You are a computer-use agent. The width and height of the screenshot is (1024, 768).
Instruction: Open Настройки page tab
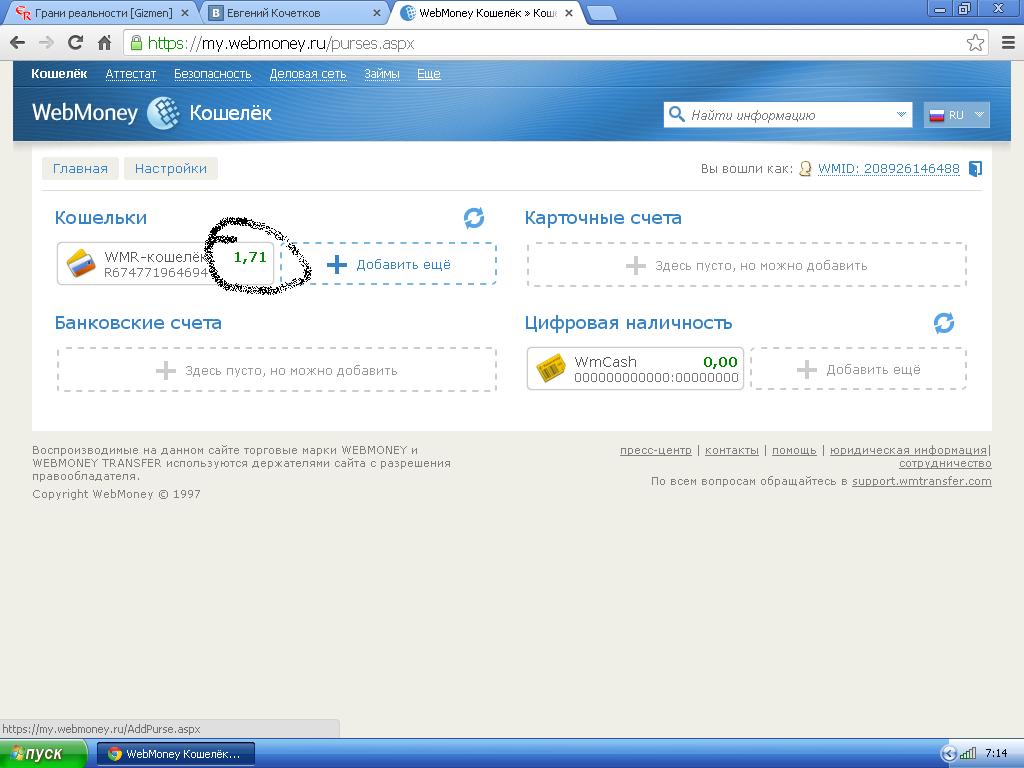[x=170, y=168]
